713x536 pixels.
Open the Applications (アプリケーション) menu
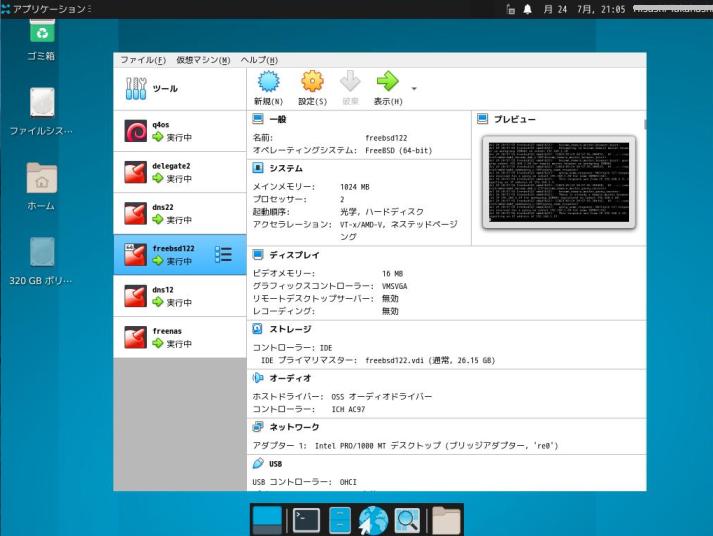46,9
